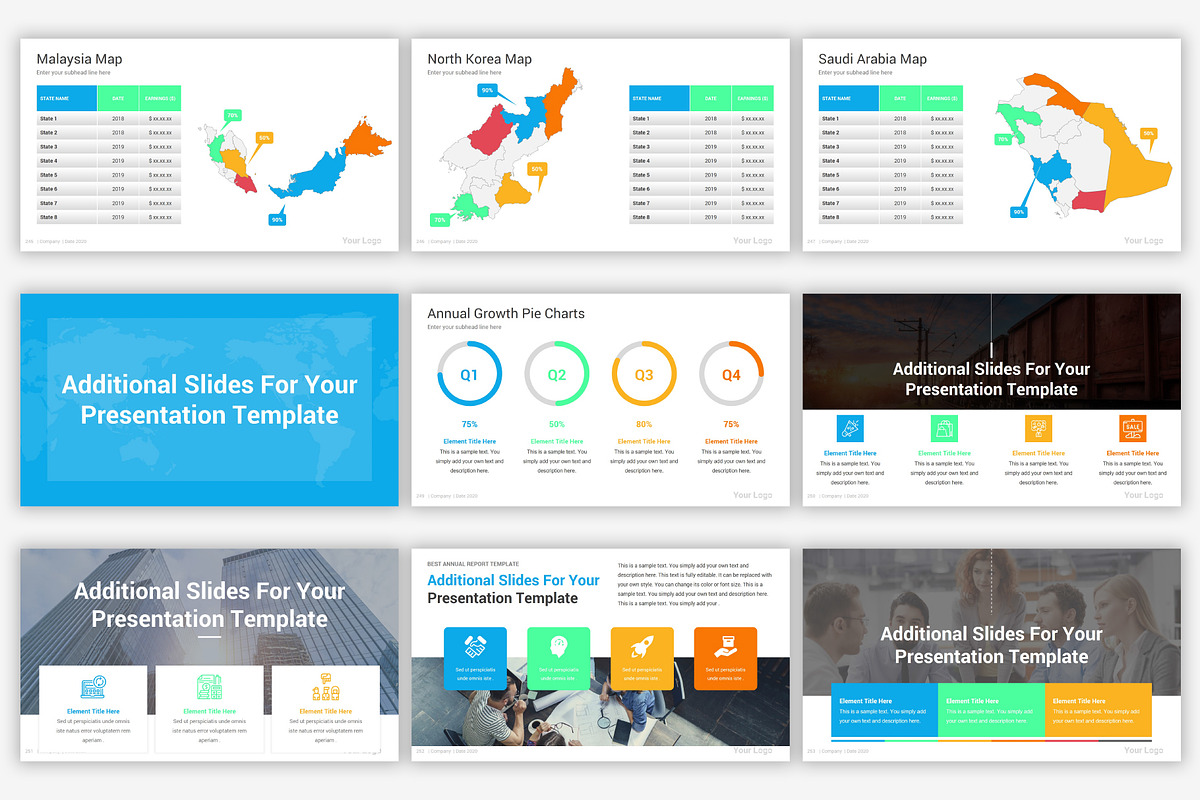
Task: Select the business meeting photo slide heading
Action: coord(991,645)
